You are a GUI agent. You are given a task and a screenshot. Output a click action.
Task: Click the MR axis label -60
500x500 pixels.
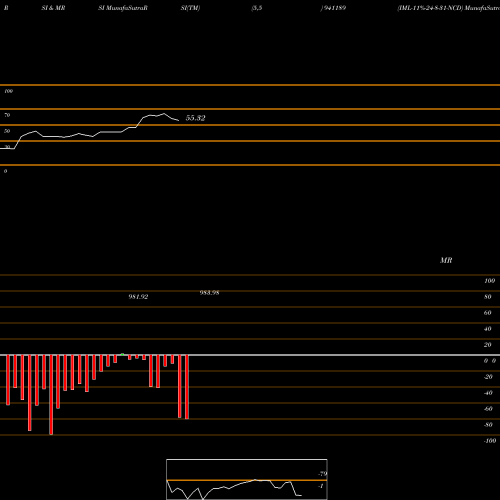click(488, 409)
